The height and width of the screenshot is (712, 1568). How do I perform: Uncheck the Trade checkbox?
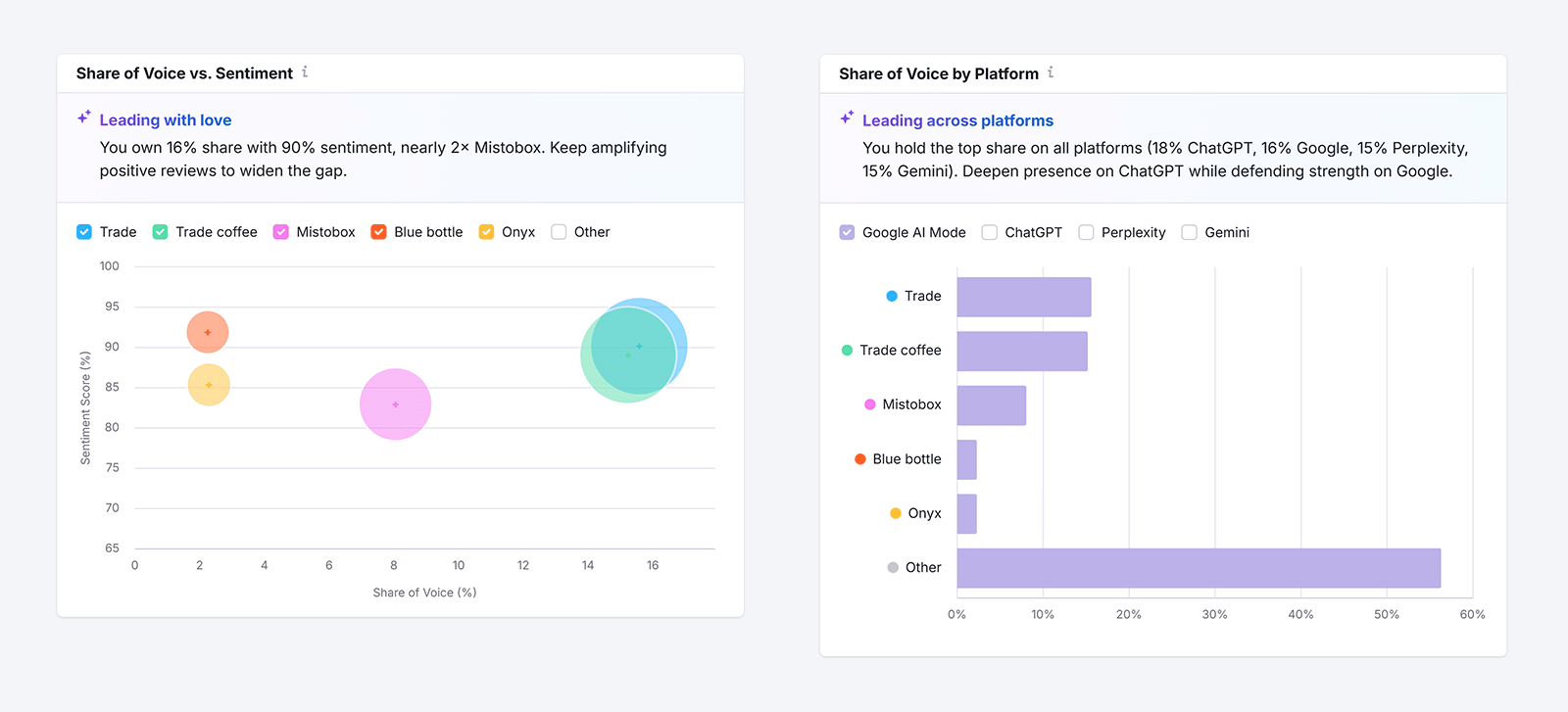tap(84, 232)
